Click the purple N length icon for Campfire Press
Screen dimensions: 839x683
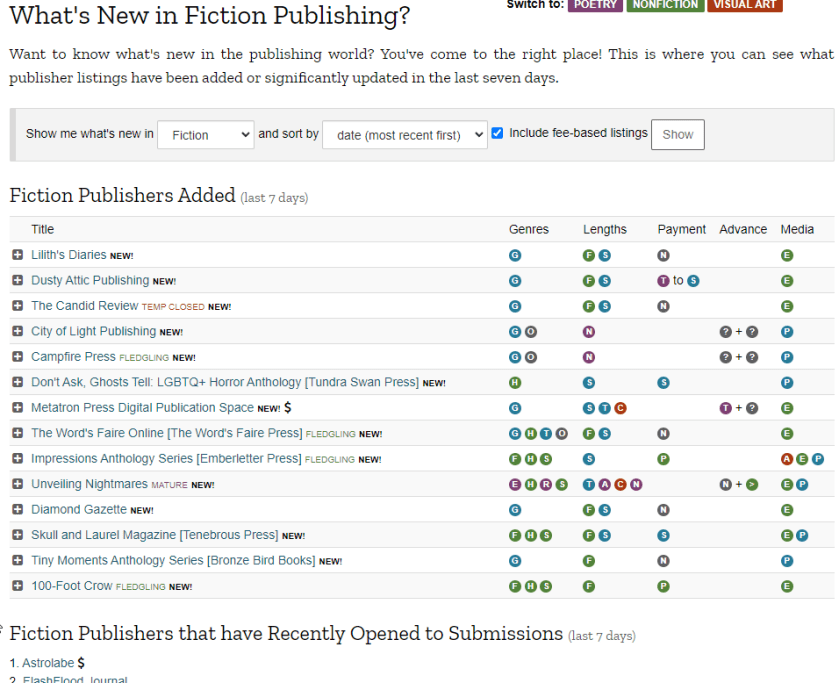589,357
